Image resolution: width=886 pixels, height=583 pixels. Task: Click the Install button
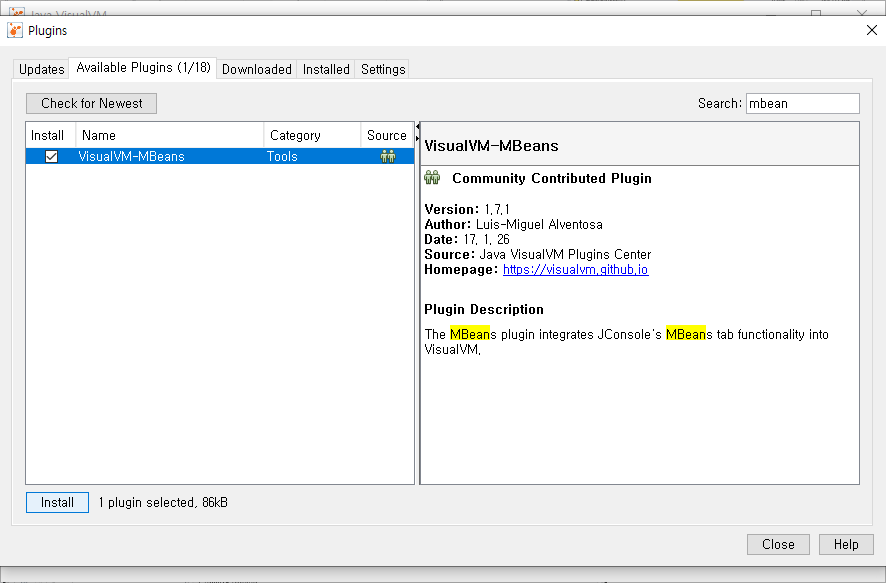(x=57, y=502)
